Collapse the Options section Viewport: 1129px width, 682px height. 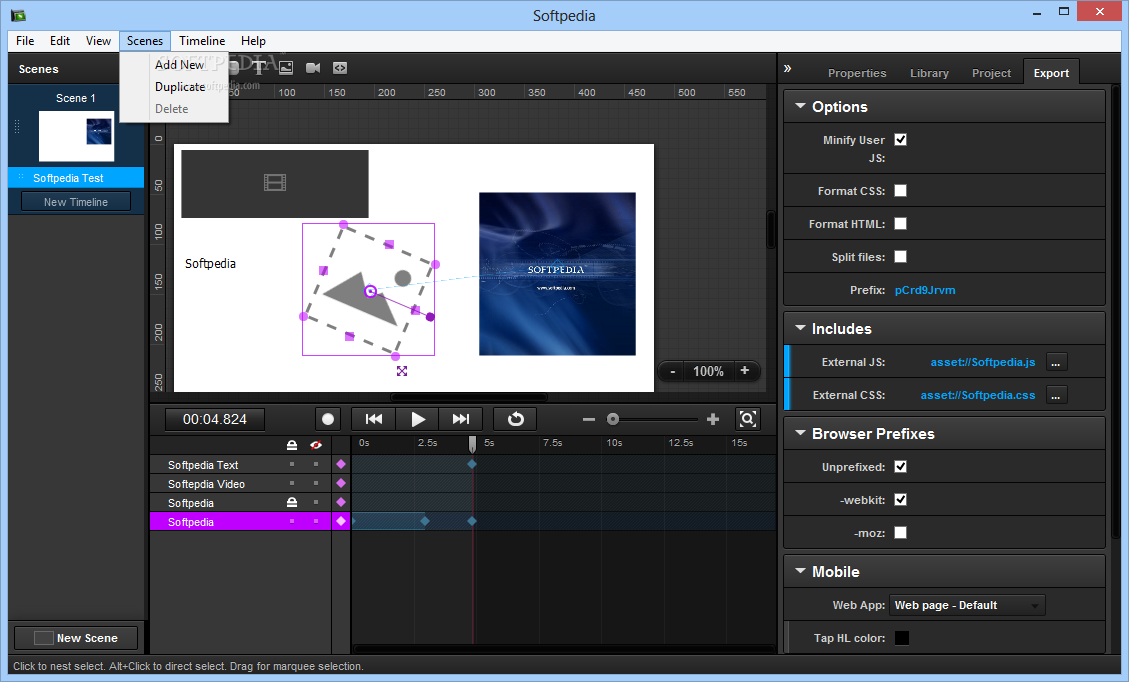800,106
